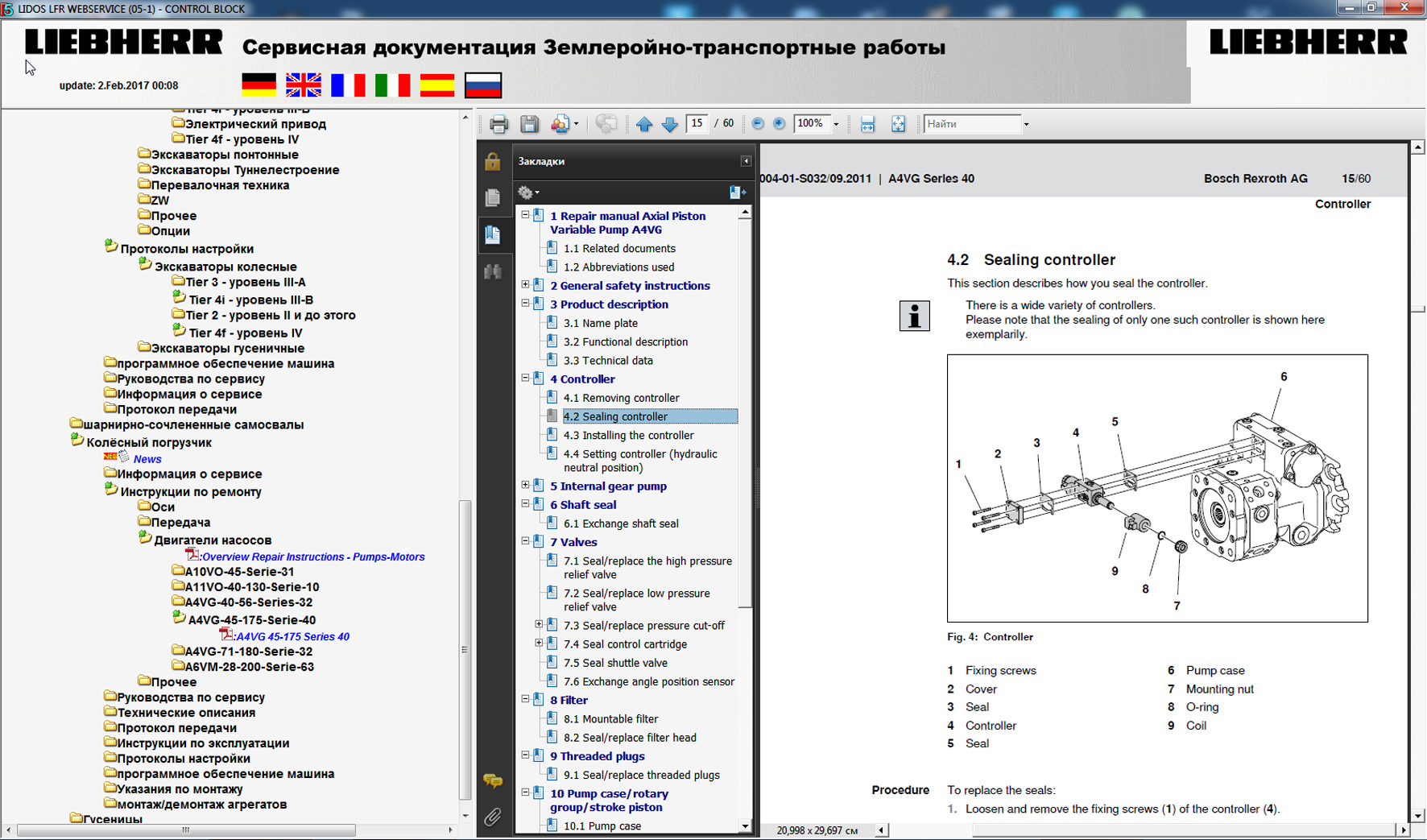Image resolution: width=1427 pixels, height=840 pixels.
Task: Open the search binoculars sidebar panel
Action: tap(493, 271)
